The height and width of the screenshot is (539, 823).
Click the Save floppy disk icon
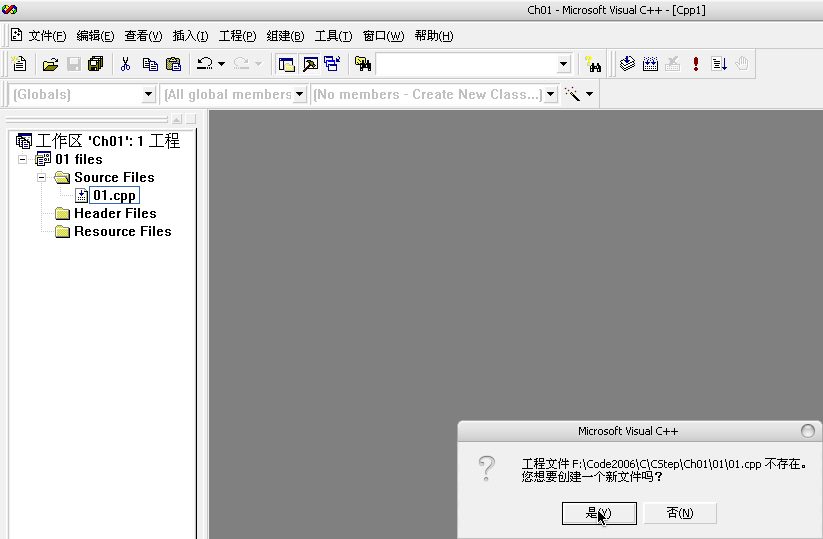[73, 64]
